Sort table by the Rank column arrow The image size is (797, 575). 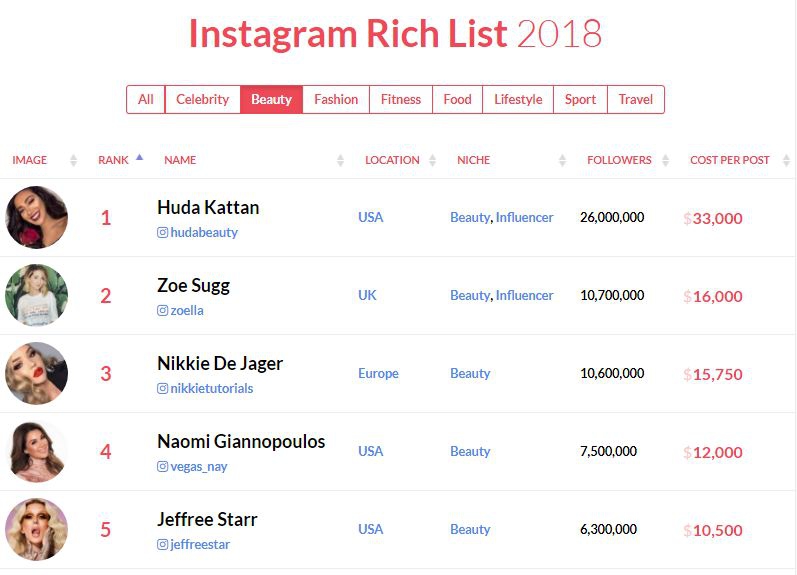pos(139,158)
